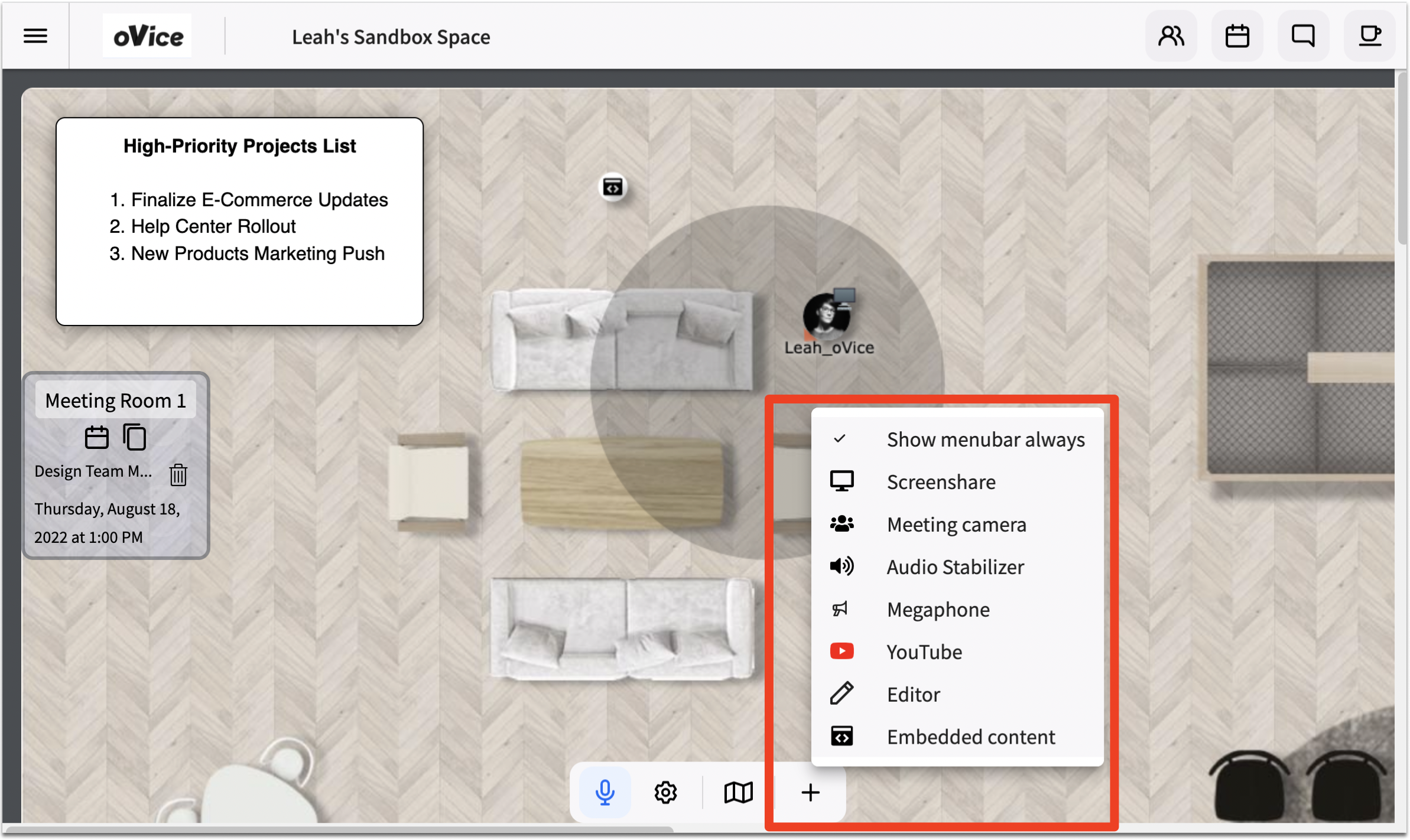Click 'Help Center Rollout' list item
Screen dimensions: 1410x840
coord(213,226)
